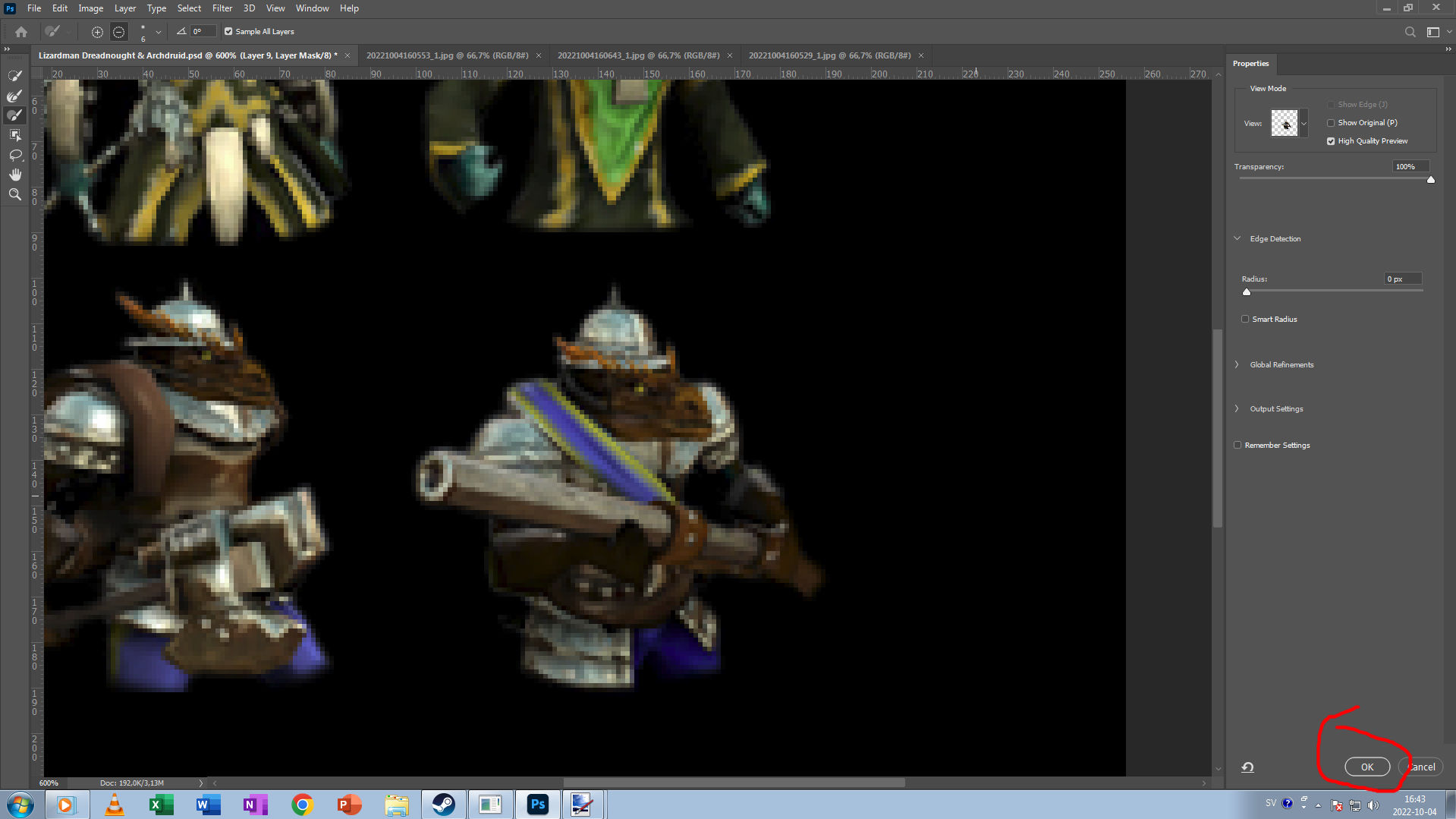This screenshot has width=1456, height=819.
Task: Switch to 20221004160643_1.jpg tab
Action: [x=638, y=55]
